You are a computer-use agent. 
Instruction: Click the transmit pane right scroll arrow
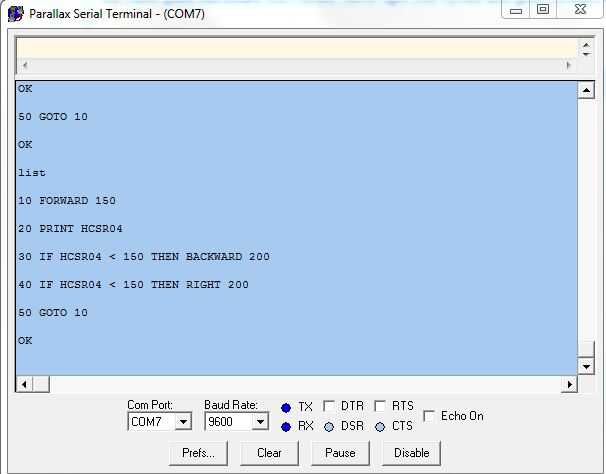(x=568, y=65)
